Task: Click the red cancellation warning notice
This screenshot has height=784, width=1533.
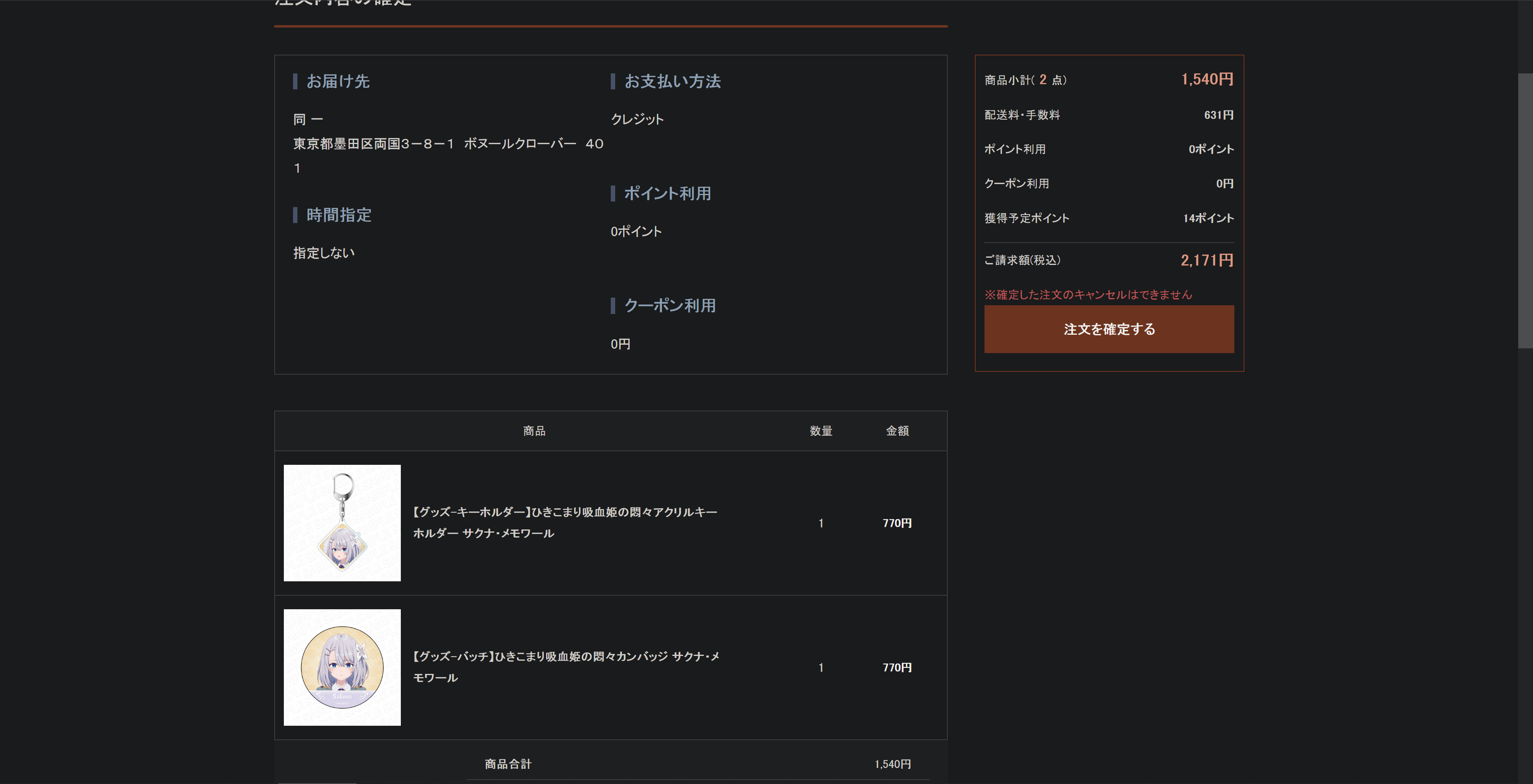Action: (x=1088, y=294)
